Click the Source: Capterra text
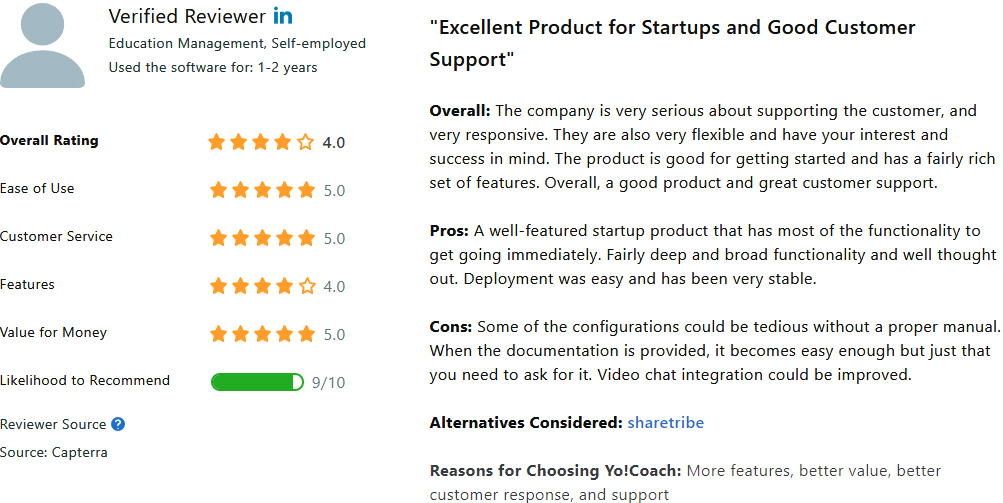 tap(54, 452)
